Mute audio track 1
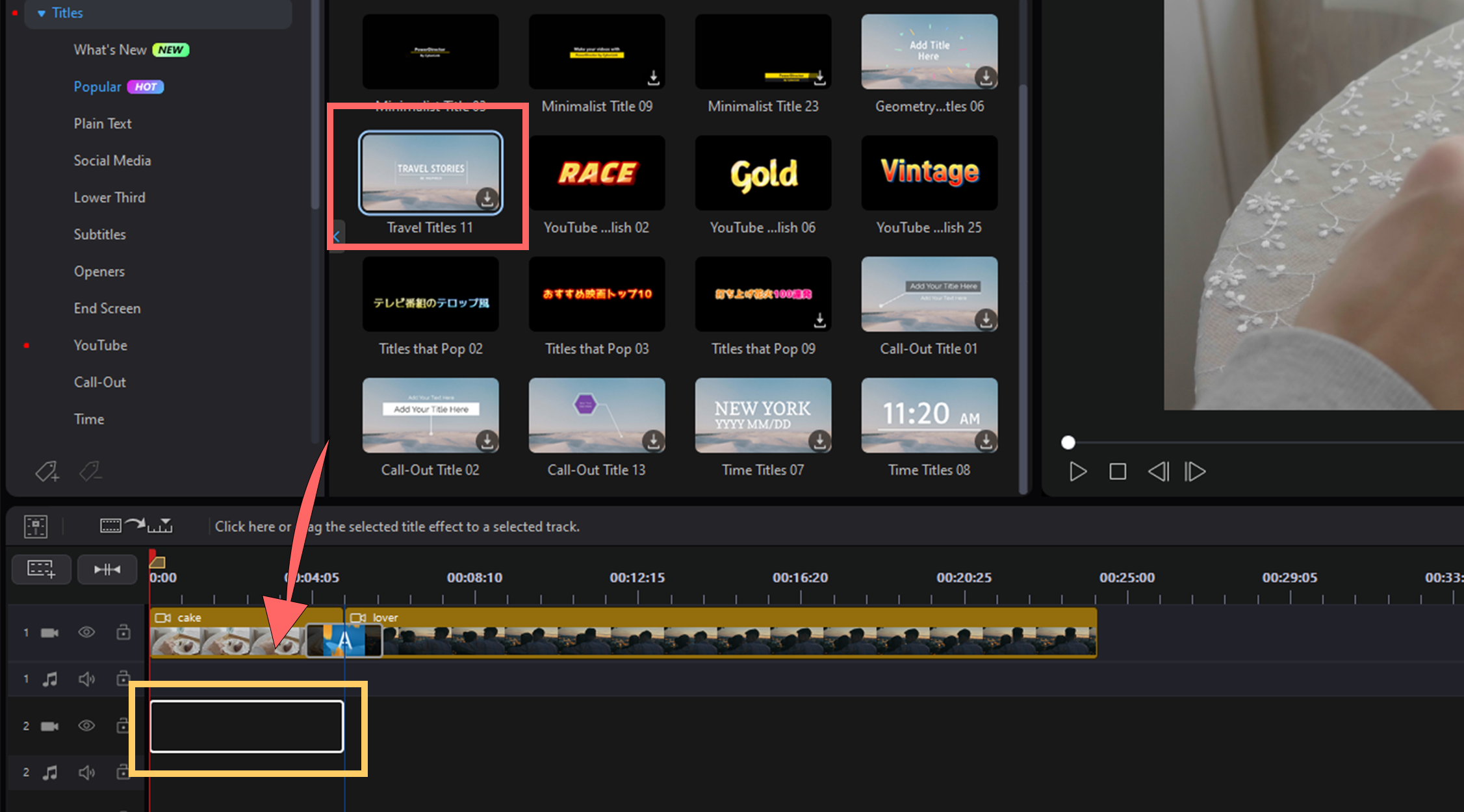The height and width of the screenshot is (812, 1464). click(x=86, y=679)
